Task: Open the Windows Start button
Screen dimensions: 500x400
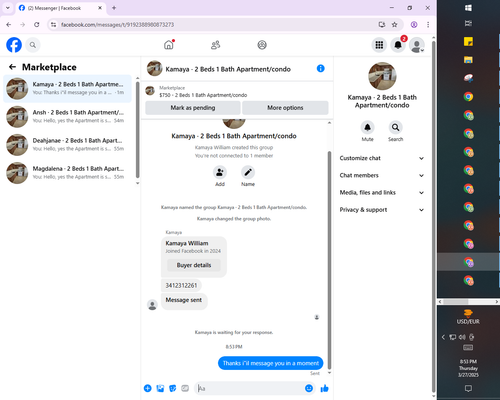Action: (468, 8)
